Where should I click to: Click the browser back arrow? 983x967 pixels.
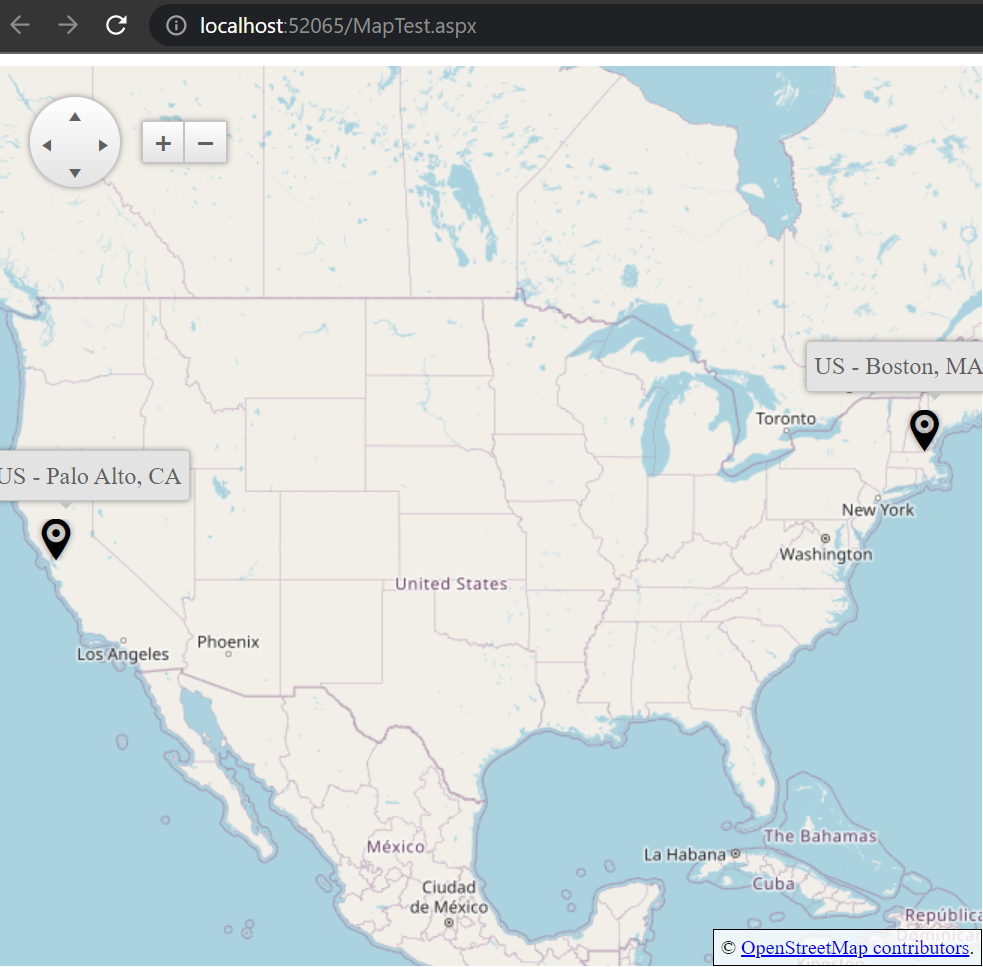(x=19, y=25)
